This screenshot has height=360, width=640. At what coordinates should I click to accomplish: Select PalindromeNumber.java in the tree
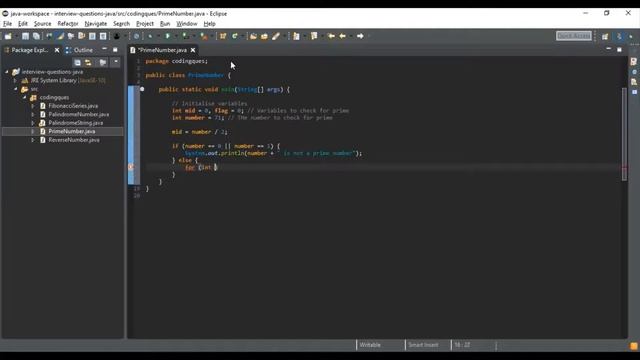(78, 115)
